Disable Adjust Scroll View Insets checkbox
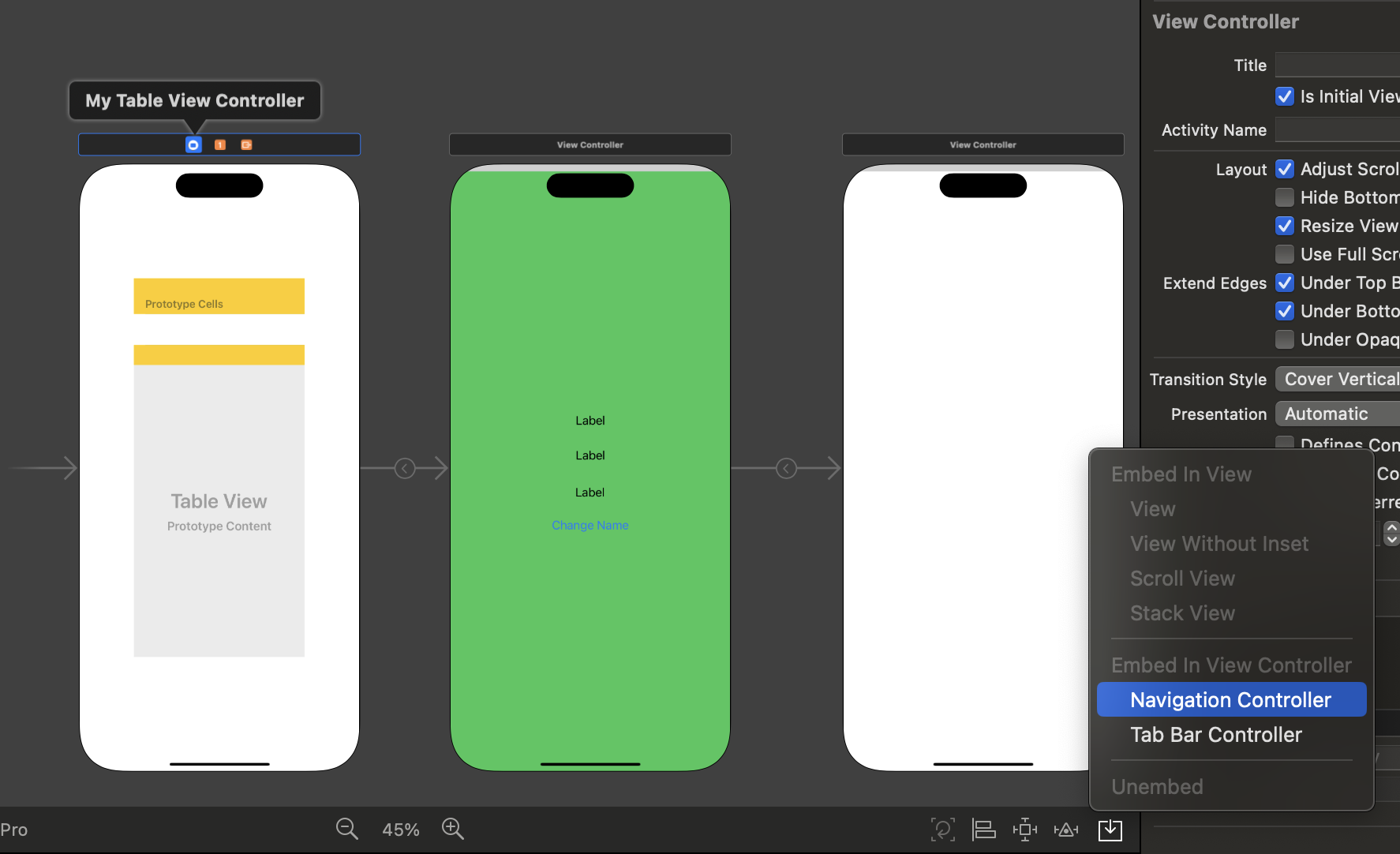 click(x=1285, y=169)
